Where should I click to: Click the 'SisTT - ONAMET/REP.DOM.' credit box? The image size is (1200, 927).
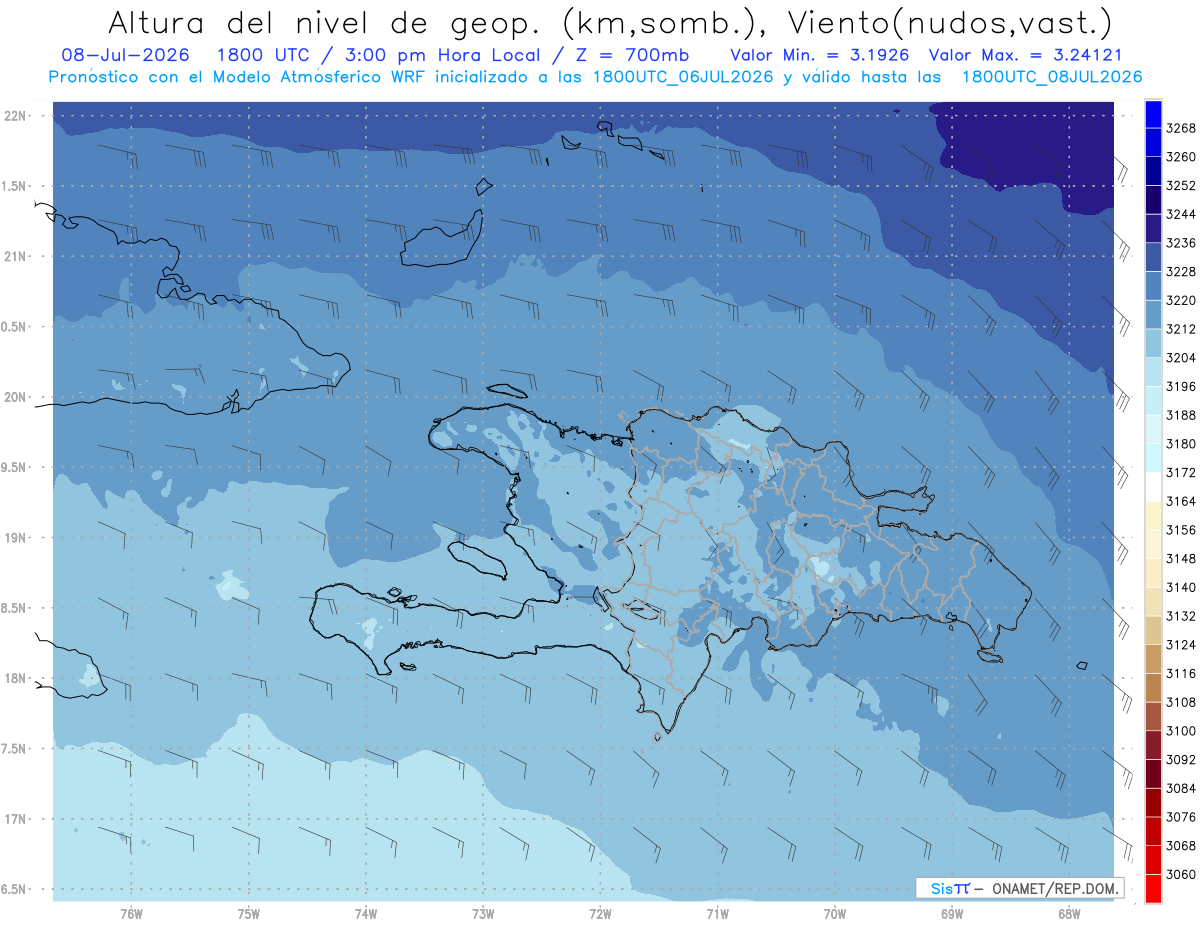1019,888
